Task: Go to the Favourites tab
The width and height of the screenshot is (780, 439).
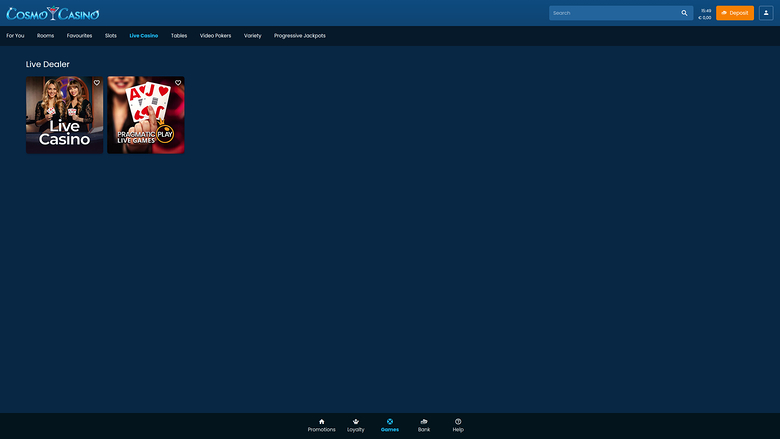Action: click(x=79, y=35)
